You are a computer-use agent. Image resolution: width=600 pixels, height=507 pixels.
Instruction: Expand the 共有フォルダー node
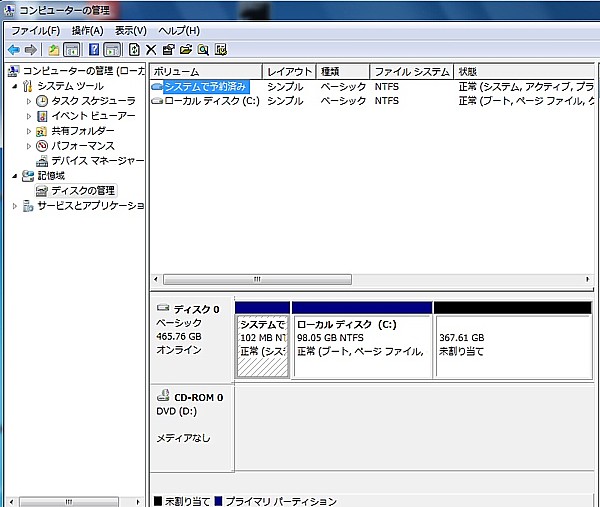(x=29, y=131)
